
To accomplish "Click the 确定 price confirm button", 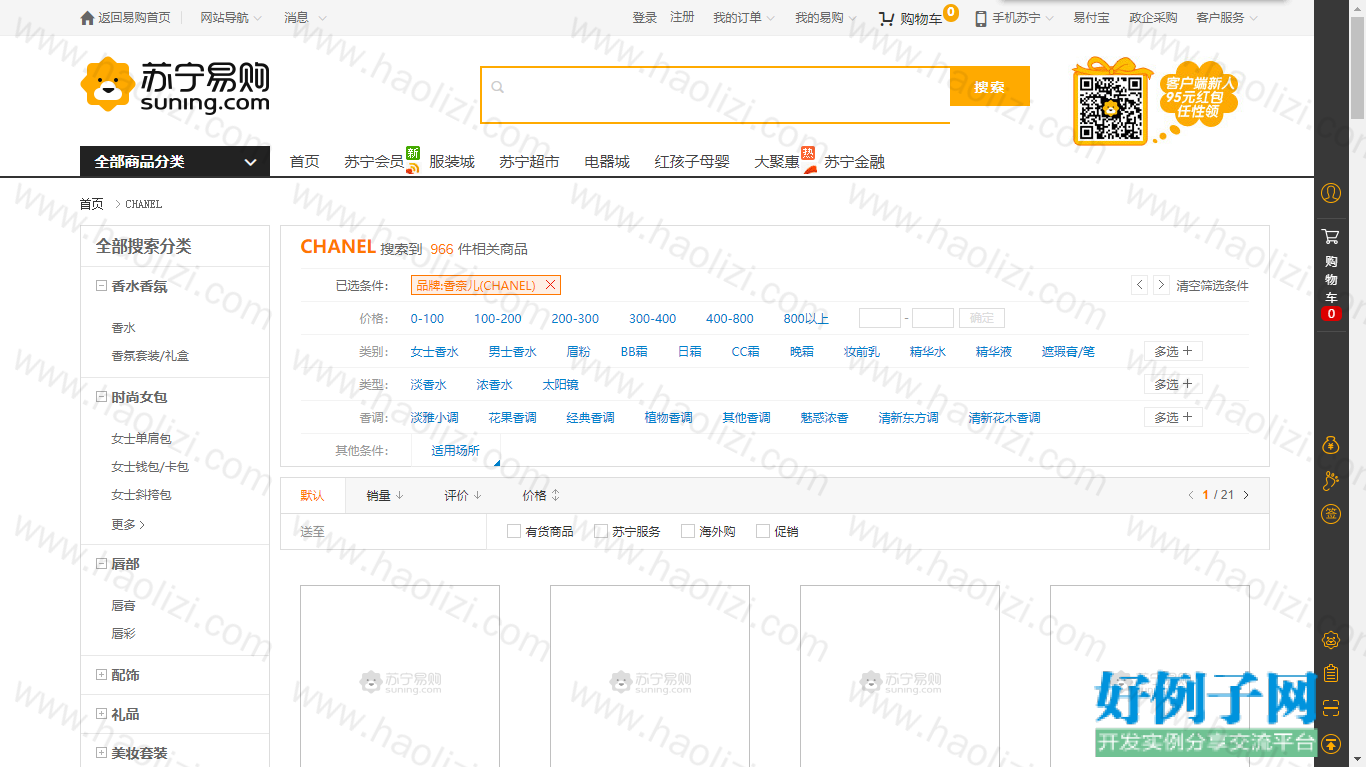I will pos(982,318).
